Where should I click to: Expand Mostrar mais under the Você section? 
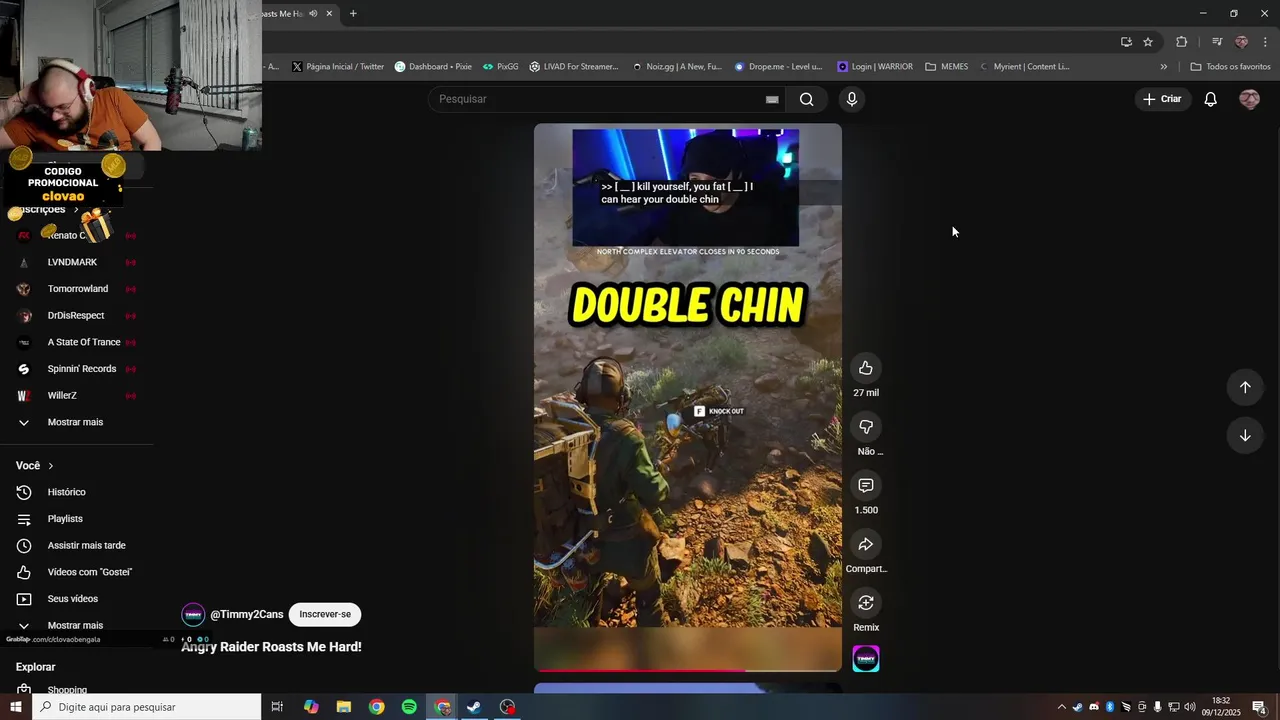point(75,625)
